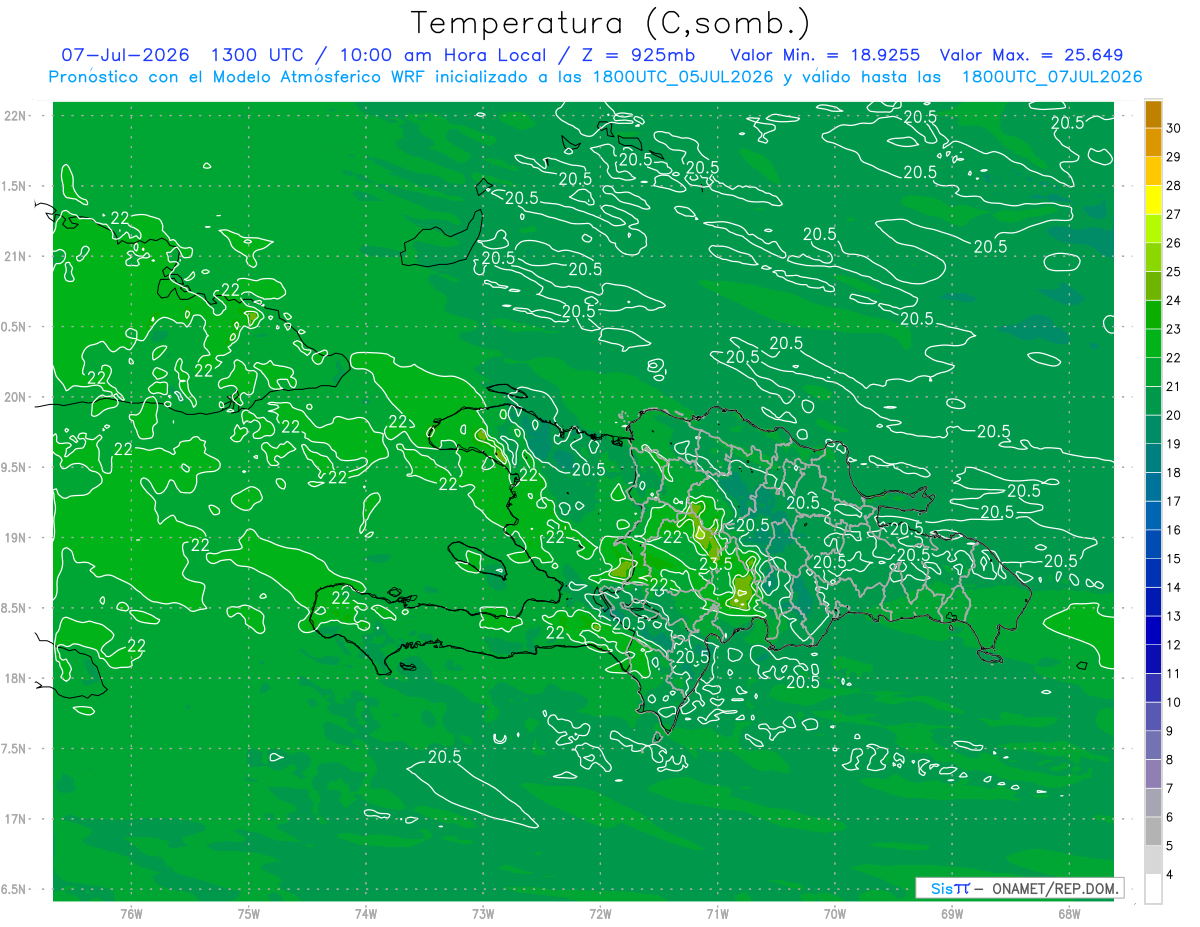Screen dimensions: 1200x927
Task: Click the '29' color scale label
Action: click(1173, 156)
